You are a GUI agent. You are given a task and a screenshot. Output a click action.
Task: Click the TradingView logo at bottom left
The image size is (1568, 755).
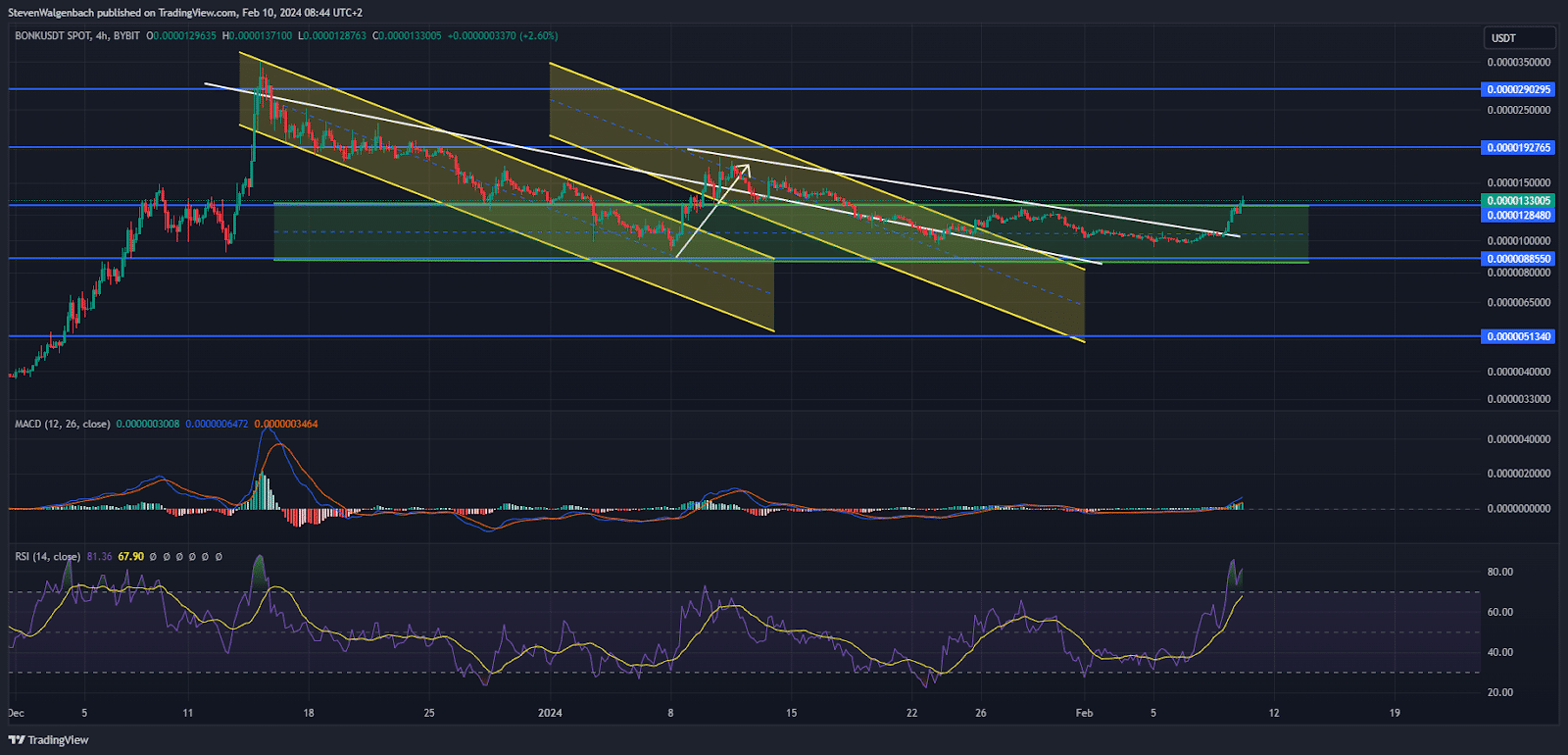(x=49, y=740)
